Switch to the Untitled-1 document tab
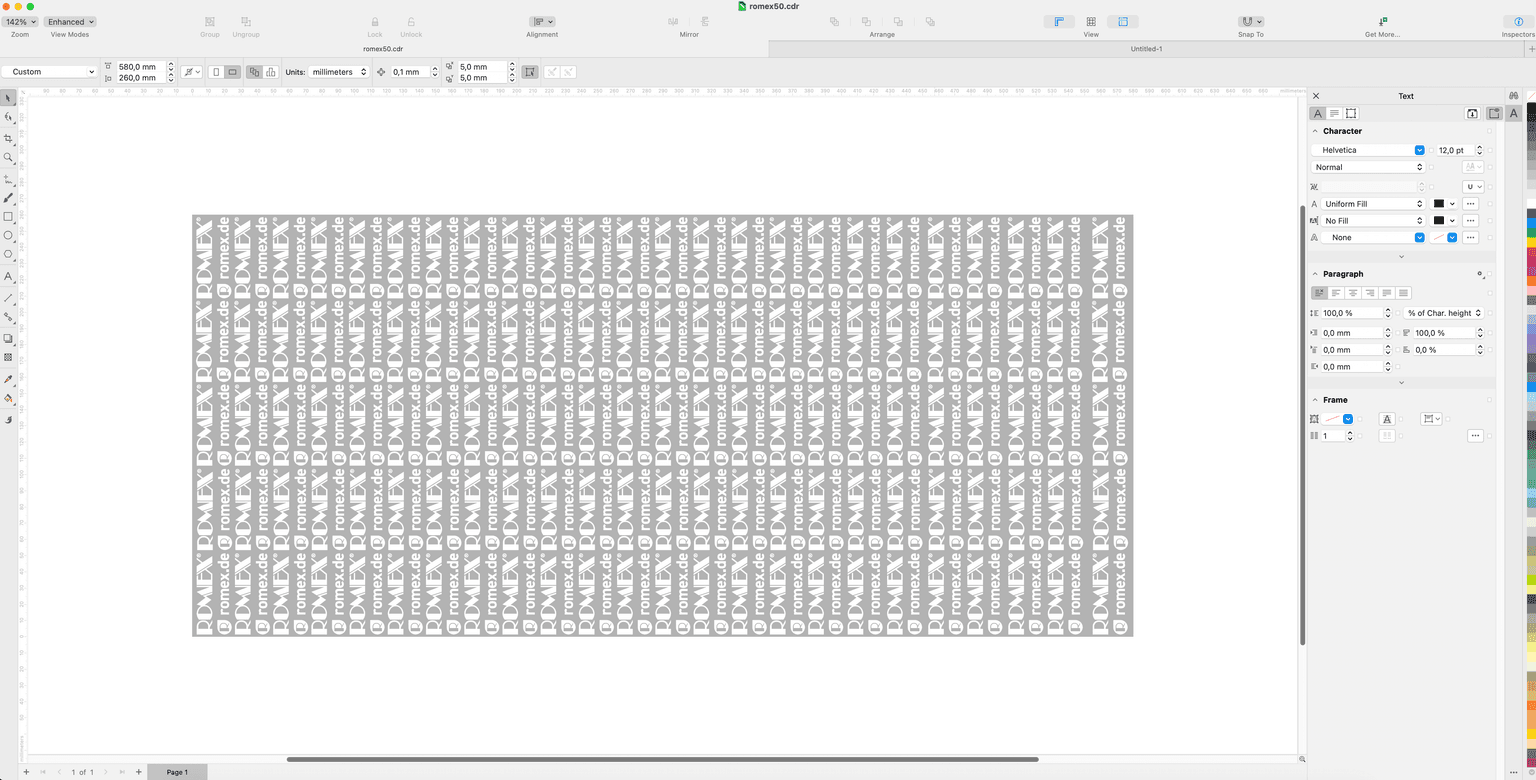This screenshot has width=1536, height=780. coord(1146,48)
